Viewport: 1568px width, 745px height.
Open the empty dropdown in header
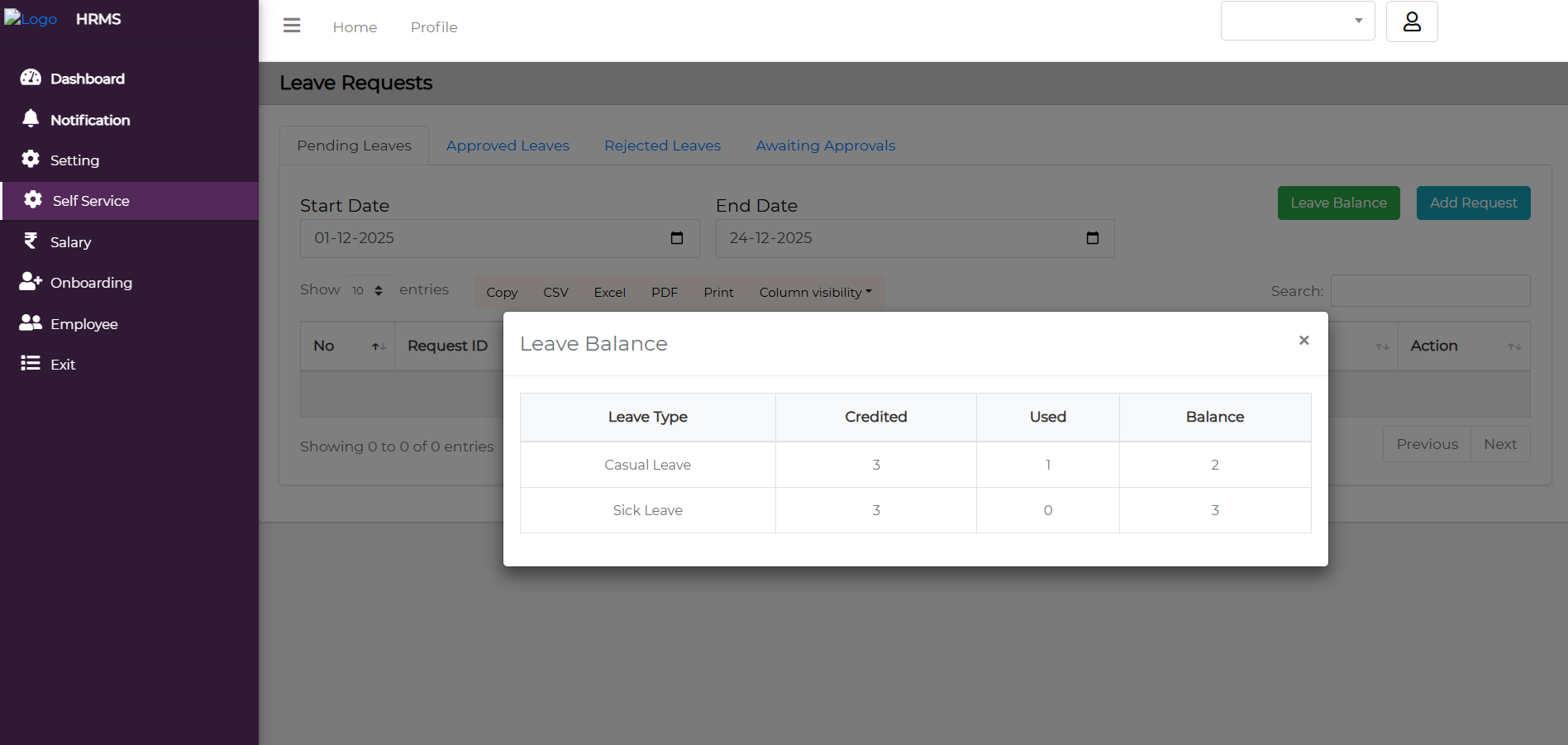coord(1297,21)
